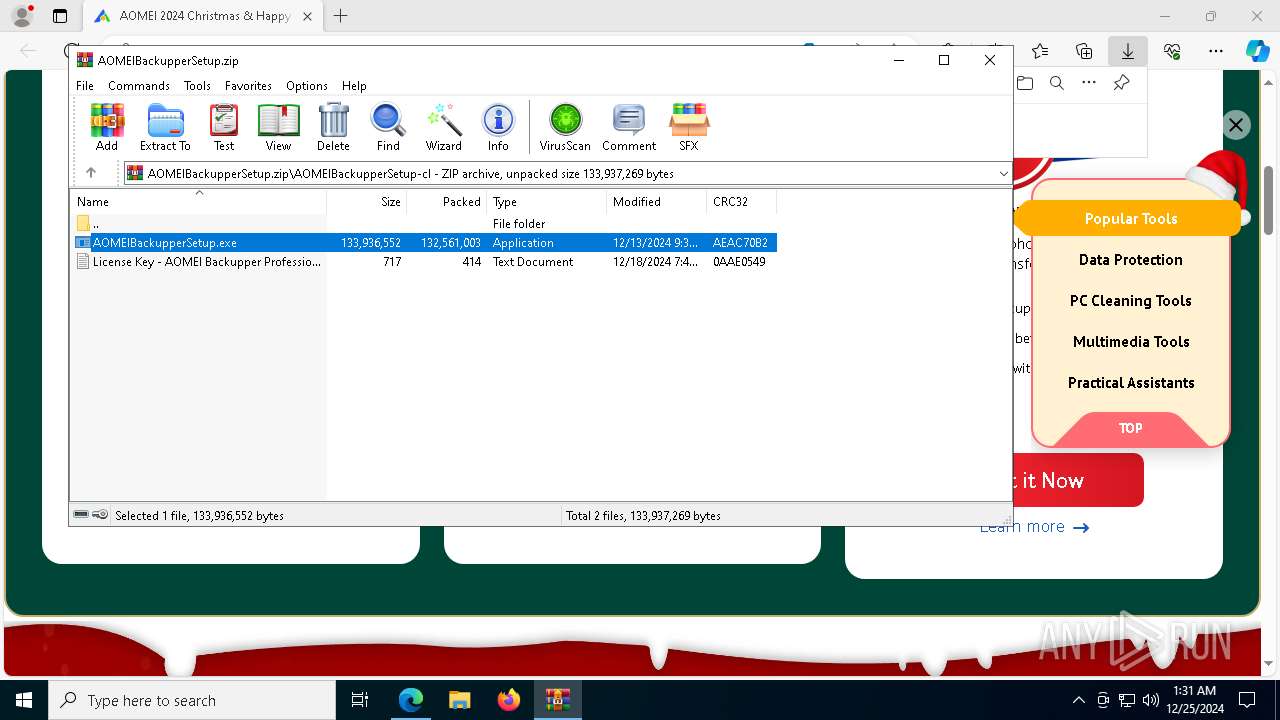Viewport: 1280px width, 720px height.
Task: Click the taskbar search box
Action: point(192,700)
